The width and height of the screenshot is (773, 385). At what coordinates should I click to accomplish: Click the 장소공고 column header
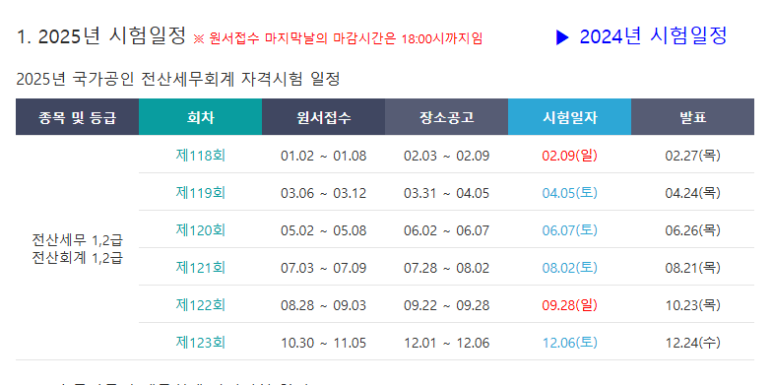click(447, 117)
